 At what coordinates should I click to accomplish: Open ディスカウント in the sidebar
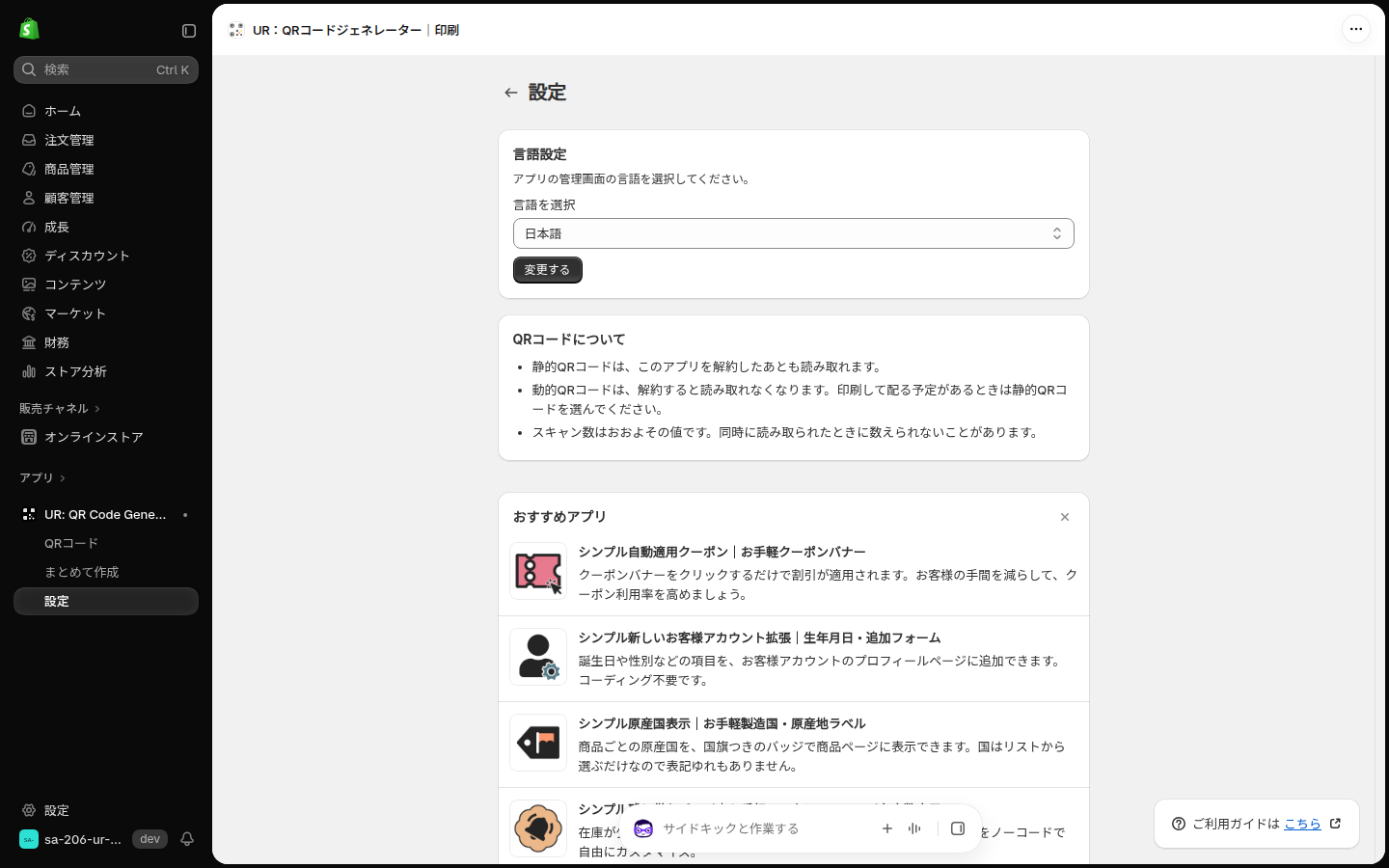pos(106,256)
